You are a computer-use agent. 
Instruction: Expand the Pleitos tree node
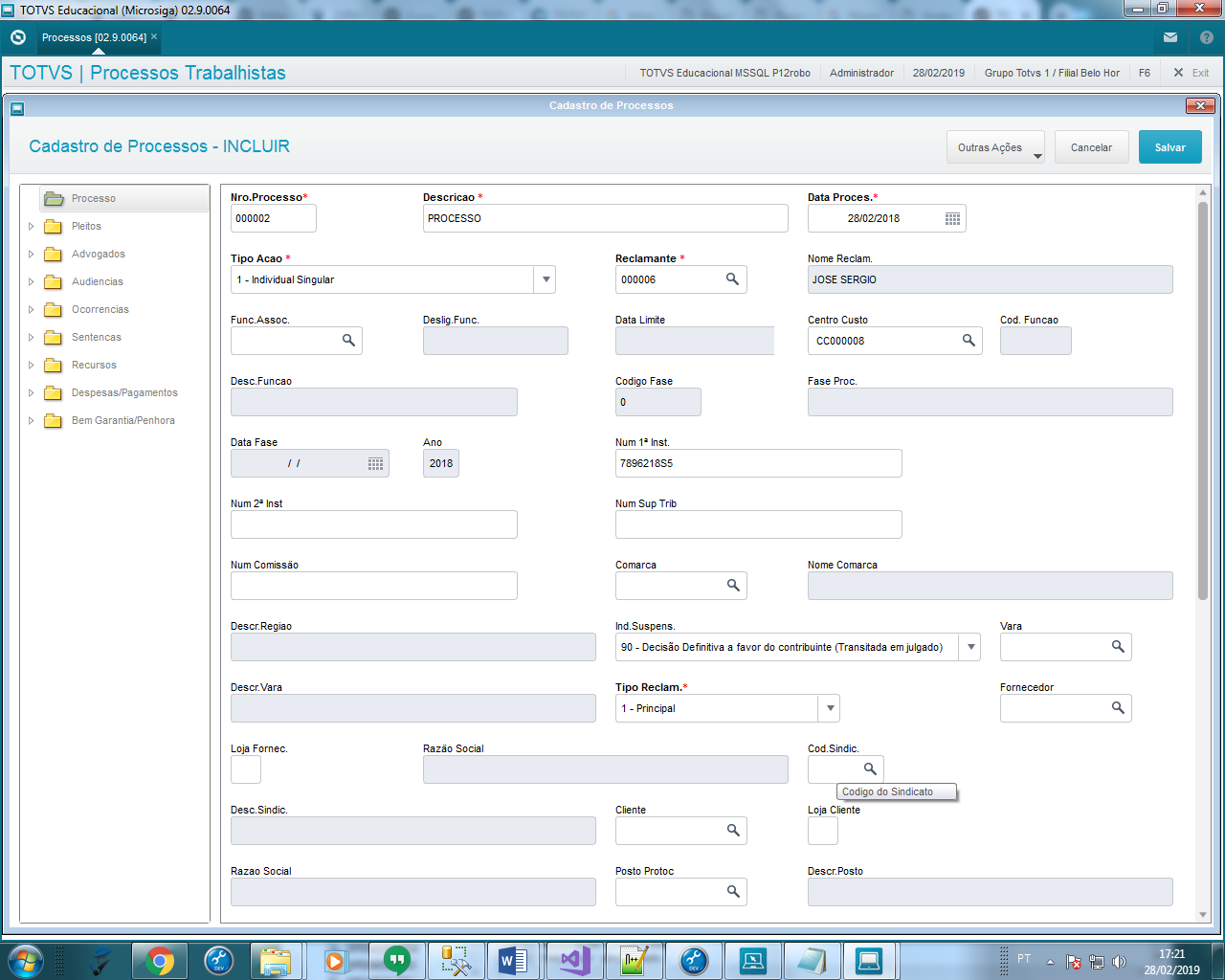coord(31,227)
